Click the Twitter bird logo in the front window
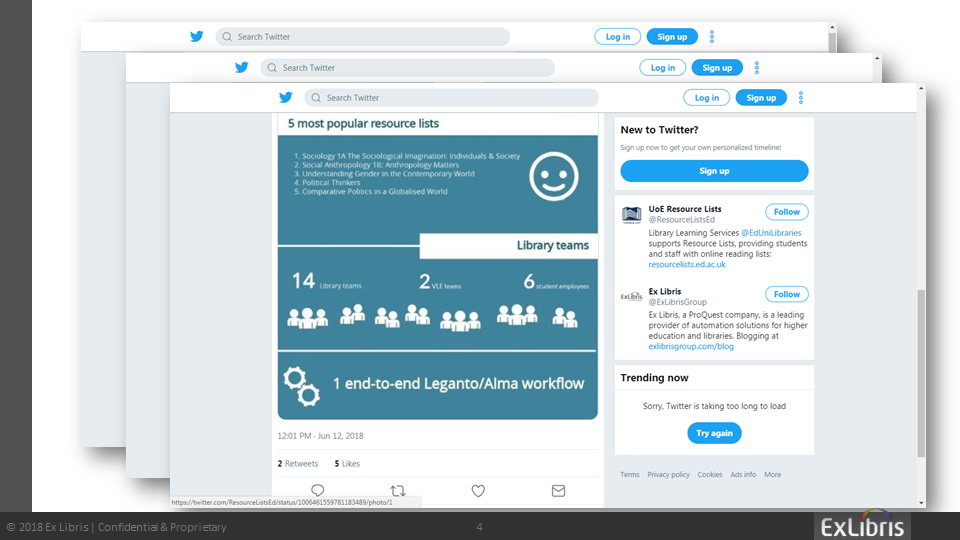The width and height of the screenshot is (960, 540). coord(286,98)
